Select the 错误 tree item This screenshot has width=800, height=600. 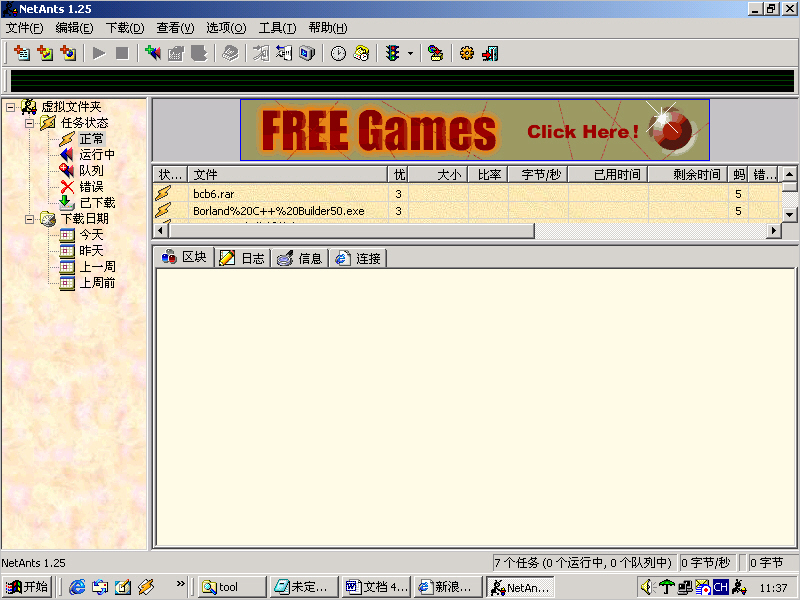[x=91, y=187]
